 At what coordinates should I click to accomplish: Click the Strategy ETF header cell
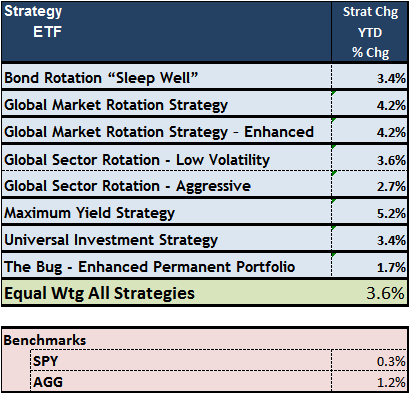pyautogui.click(x=167, y=32)
